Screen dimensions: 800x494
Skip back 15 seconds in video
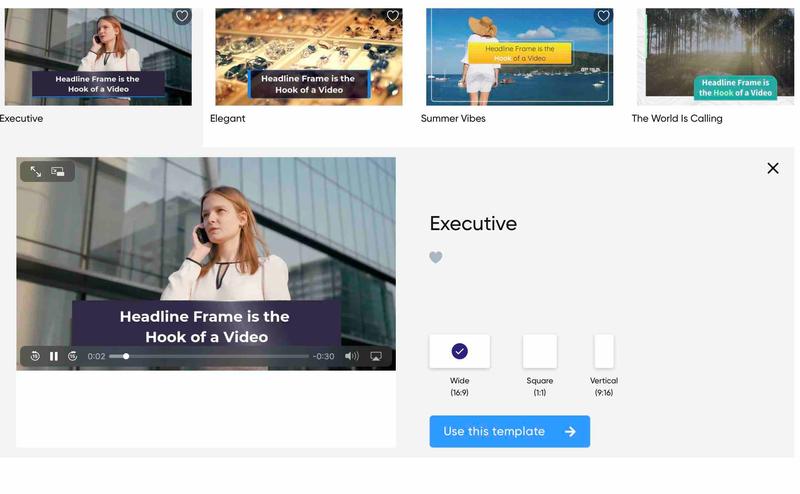point(35,356)
